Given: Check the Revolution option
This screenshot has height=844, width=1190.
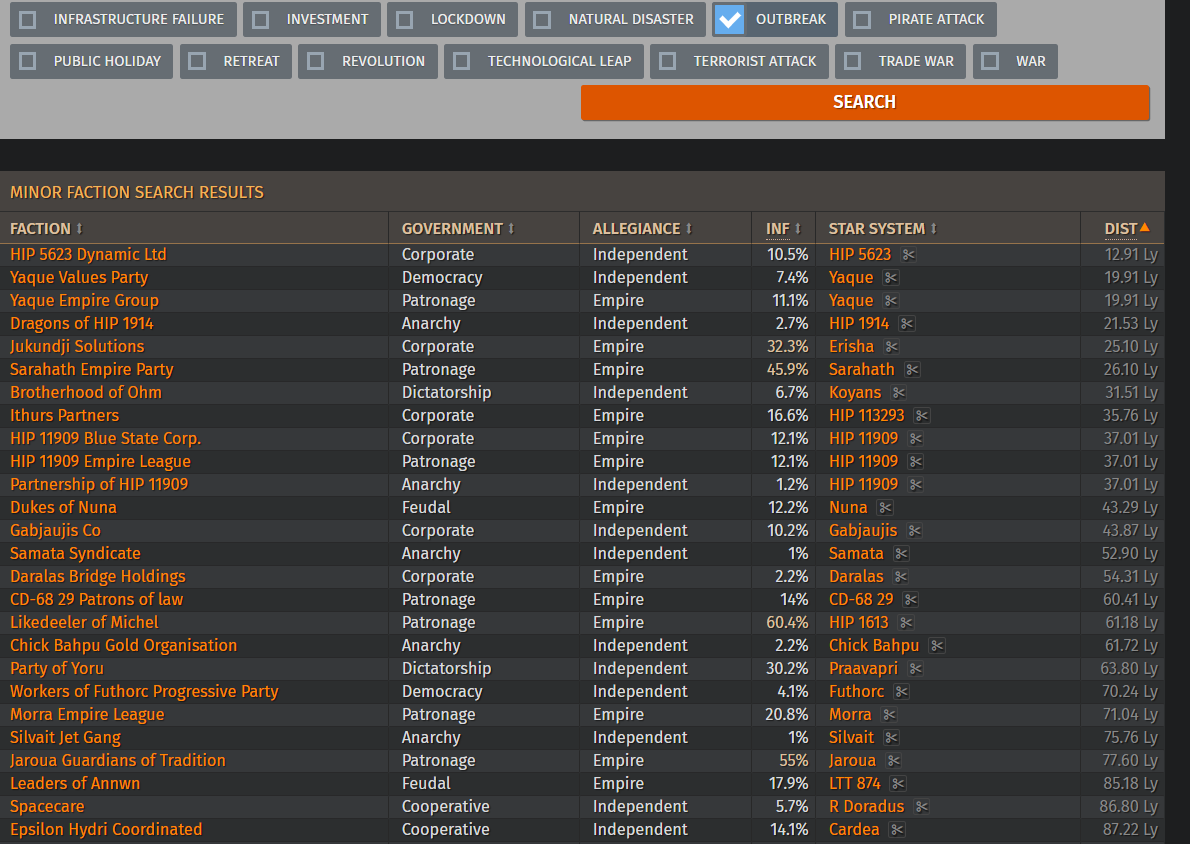Looking at the screenshot, I should [x=316, y=61].
